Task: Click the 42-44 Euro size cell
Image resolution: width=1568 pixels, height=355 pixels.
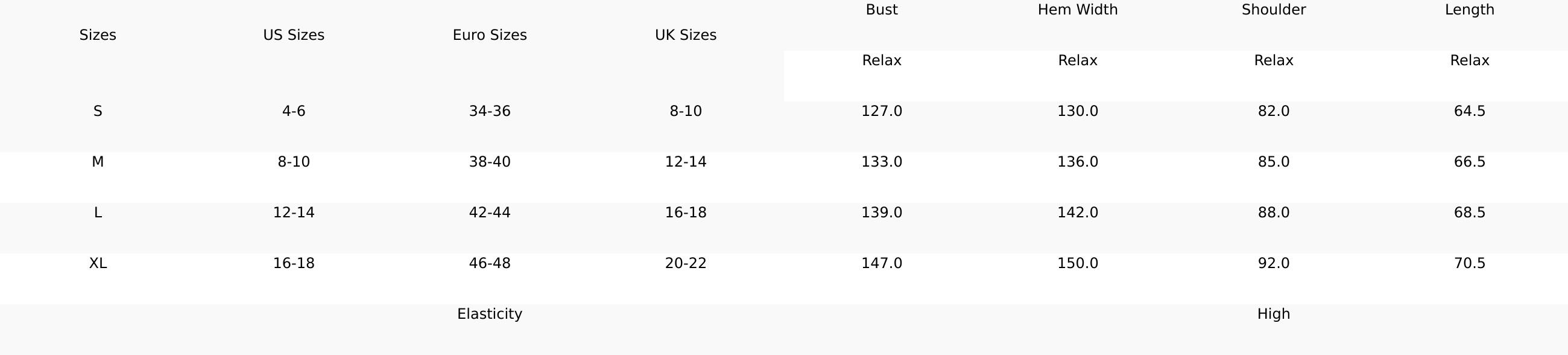Action: point(489,213)
